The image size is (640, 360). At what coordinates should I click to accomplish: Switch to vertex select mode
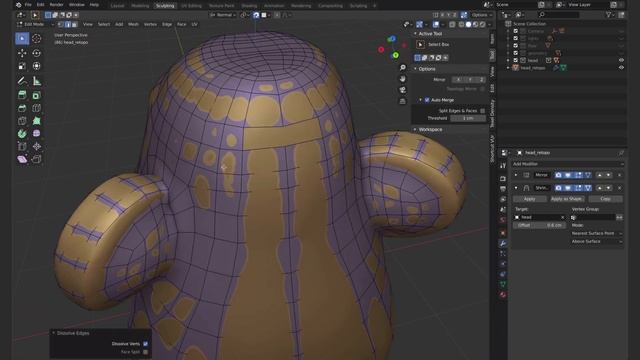click(61, 24)
